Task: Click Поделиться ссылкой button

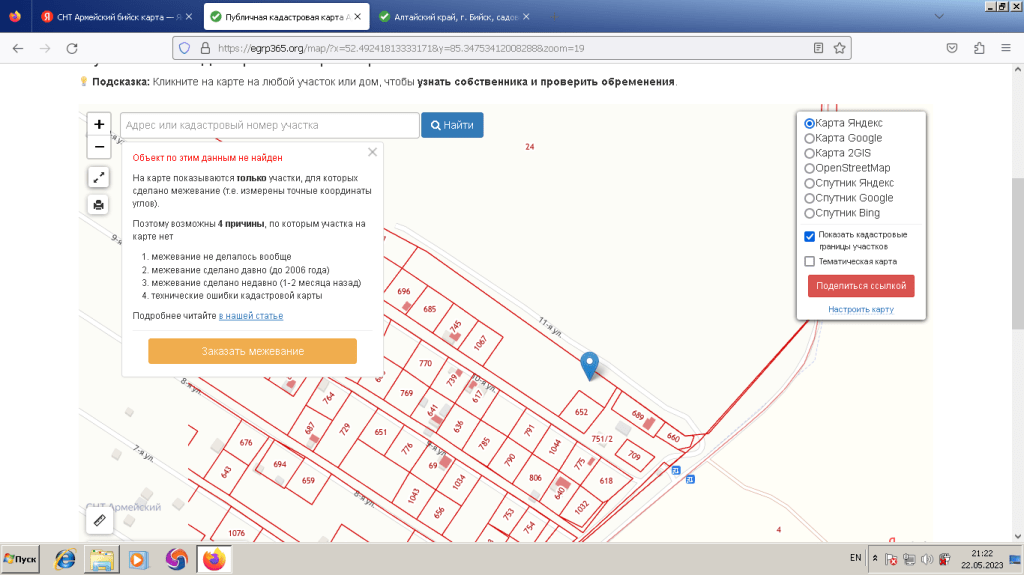Action: click(x=861, y=286)
